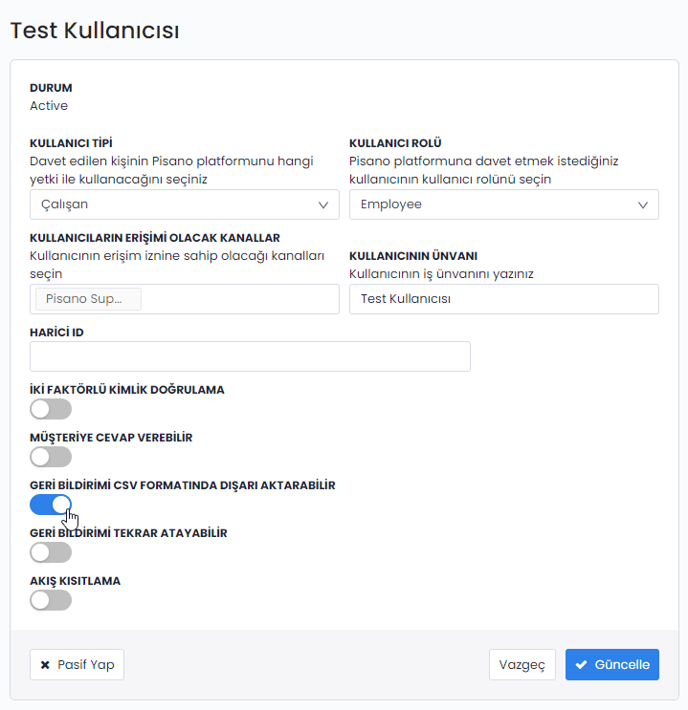688x710 pixels.
Task: Click the chevron arrow of Kullanıcı Tipi
Action: click(x=323, y=205)
